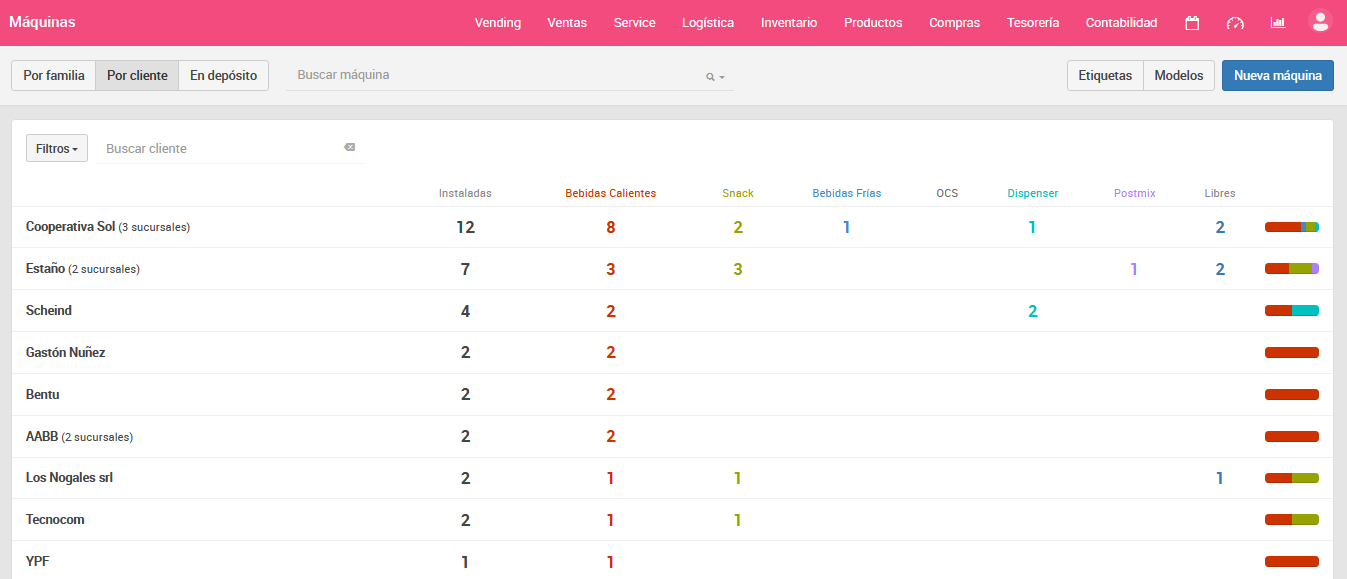
Task: Select the Por cliente view
Action: pos(137,75)
